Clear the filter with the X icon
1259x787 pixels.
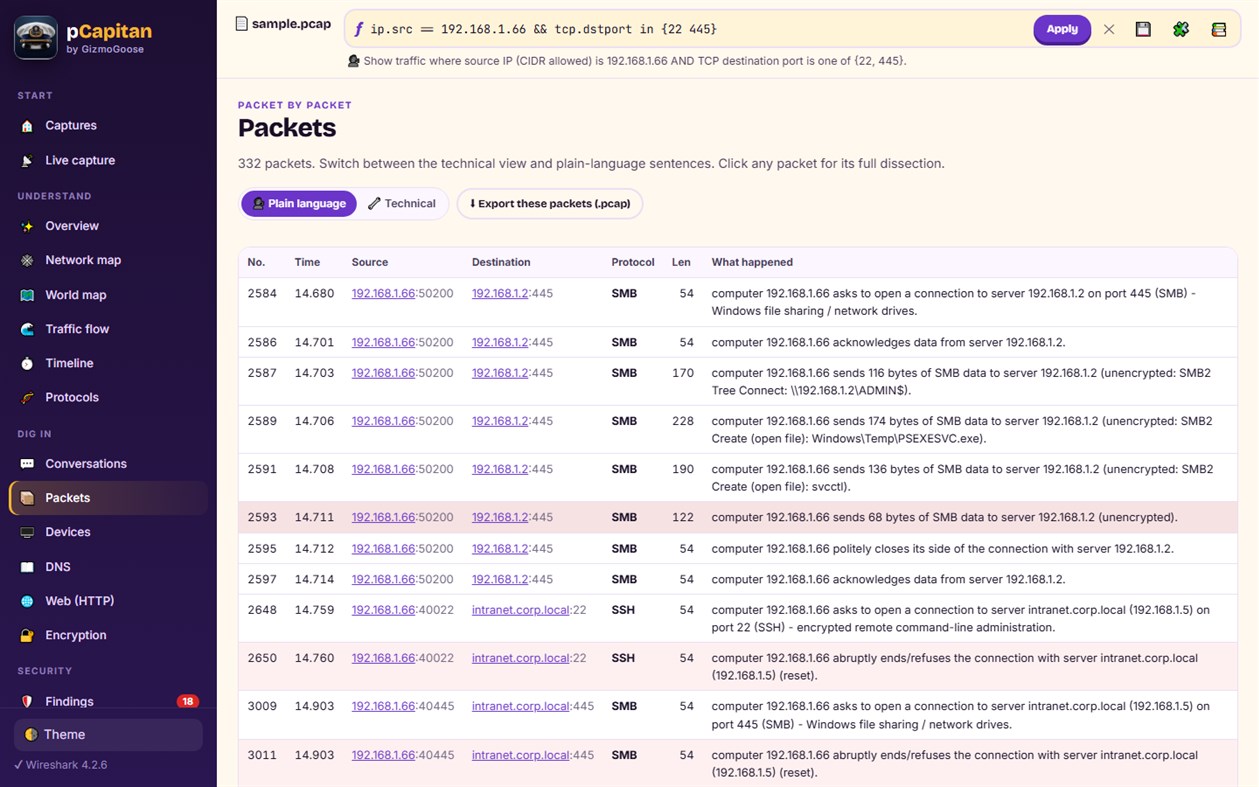click(x=1109, y=30)
